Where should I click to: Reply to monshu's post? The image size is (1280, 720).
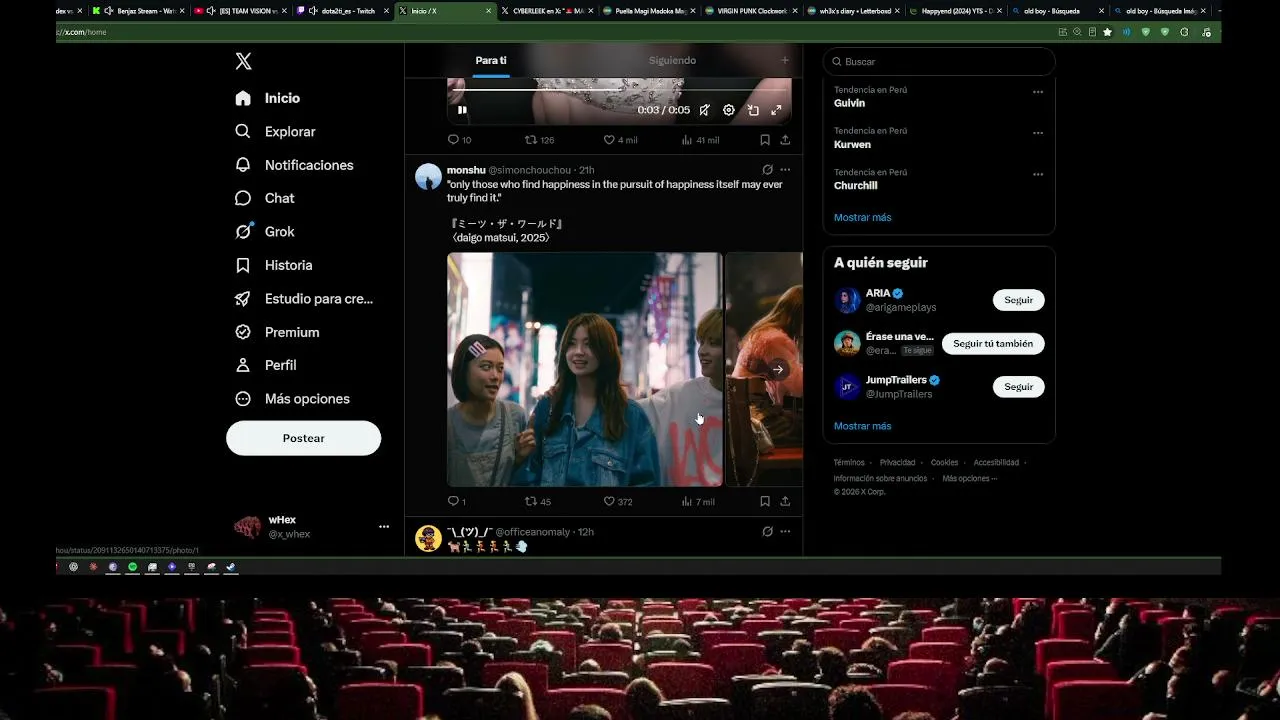457,501
